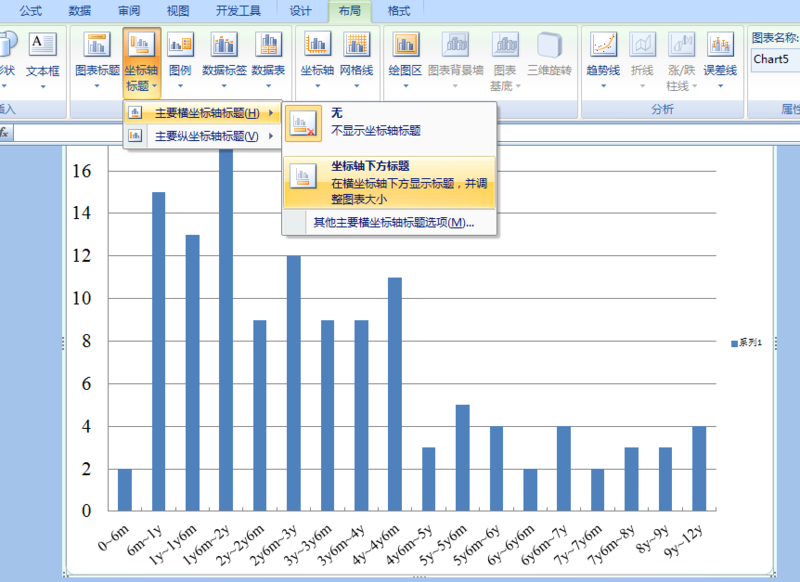Click the 16 value on vertical axis
This screenshot has width=800, height=582.
[x=82, y=171]
